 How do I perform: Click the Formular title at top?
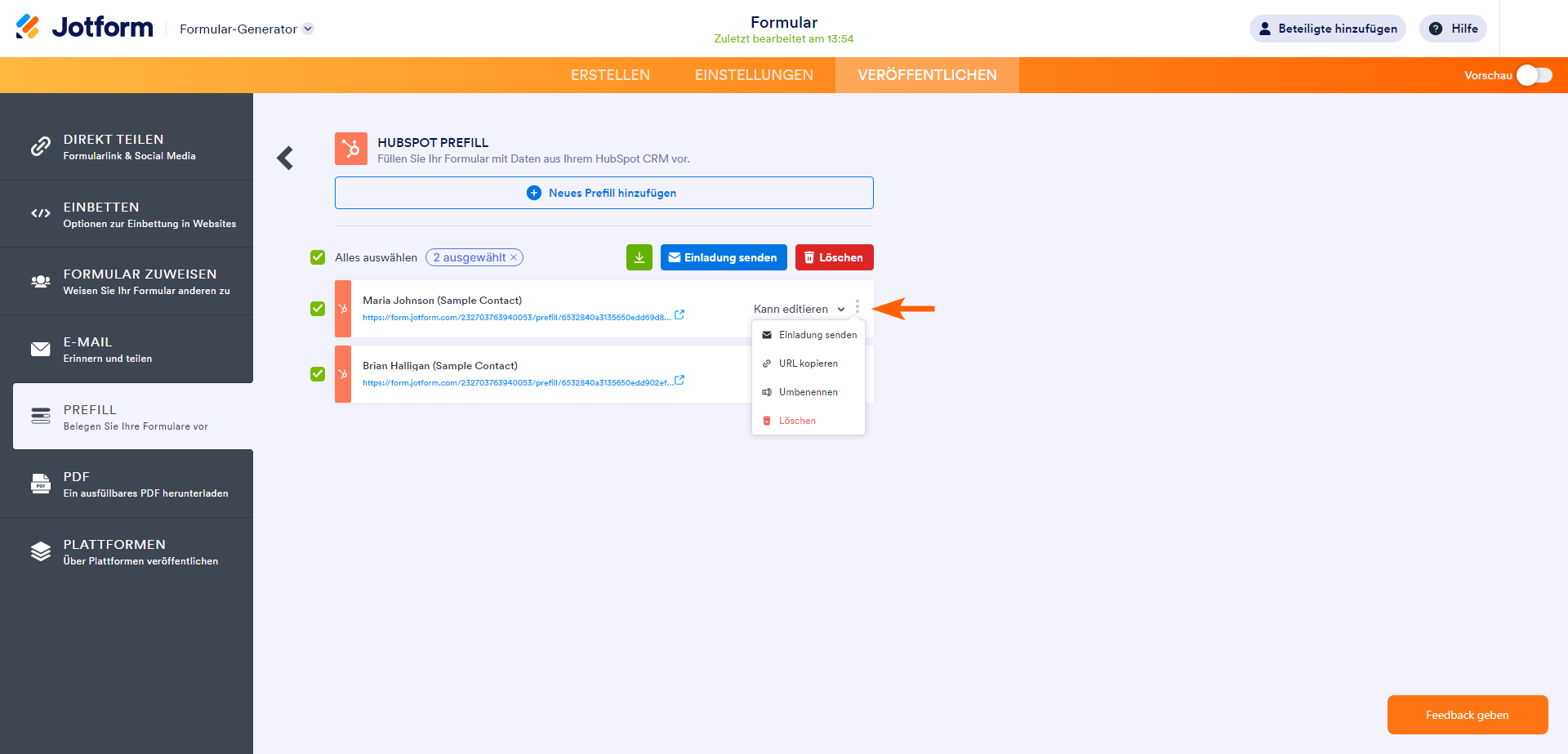[784, 22]
